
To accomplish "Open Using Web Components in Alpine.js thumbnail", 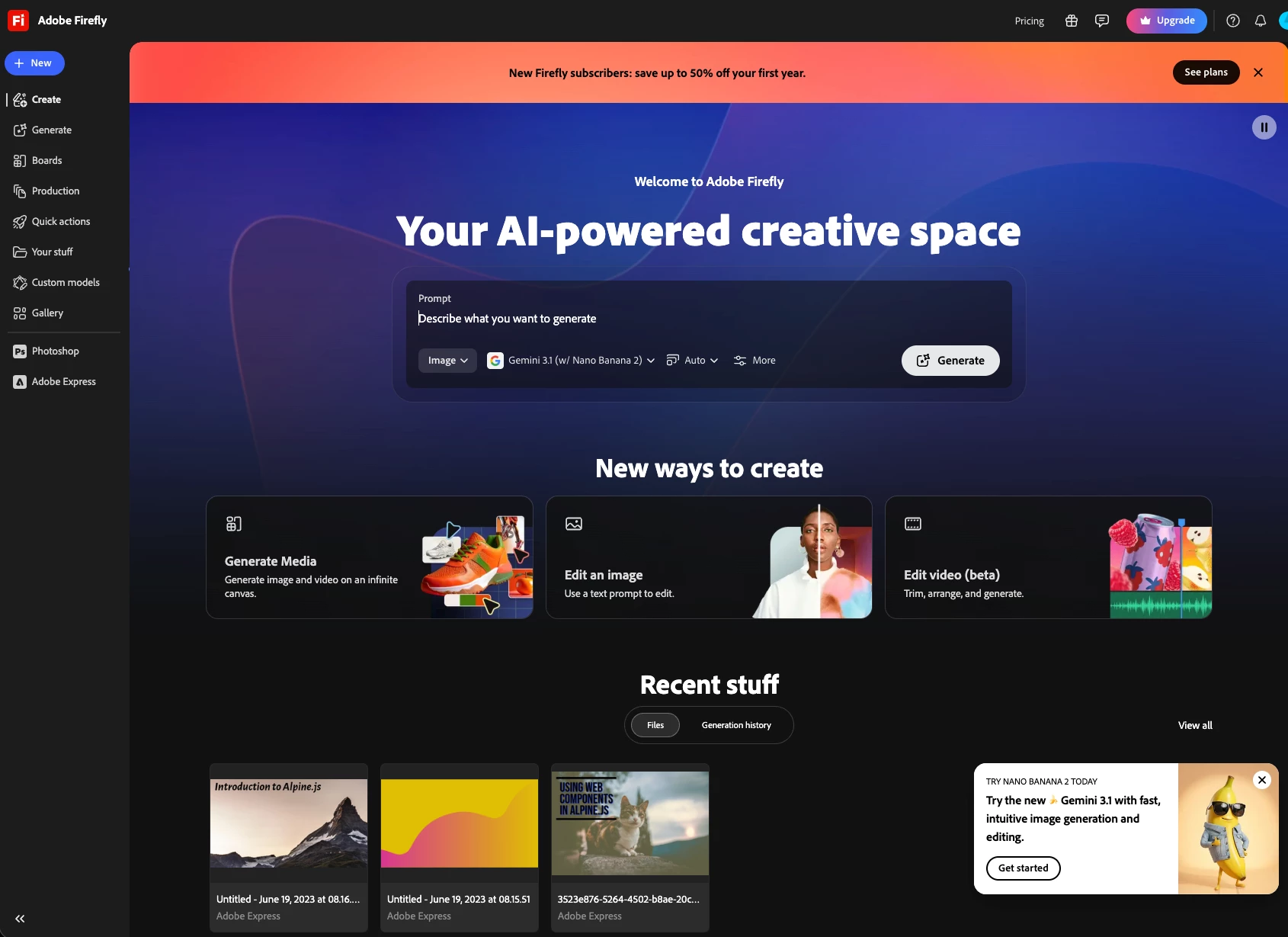I will 630,823.
